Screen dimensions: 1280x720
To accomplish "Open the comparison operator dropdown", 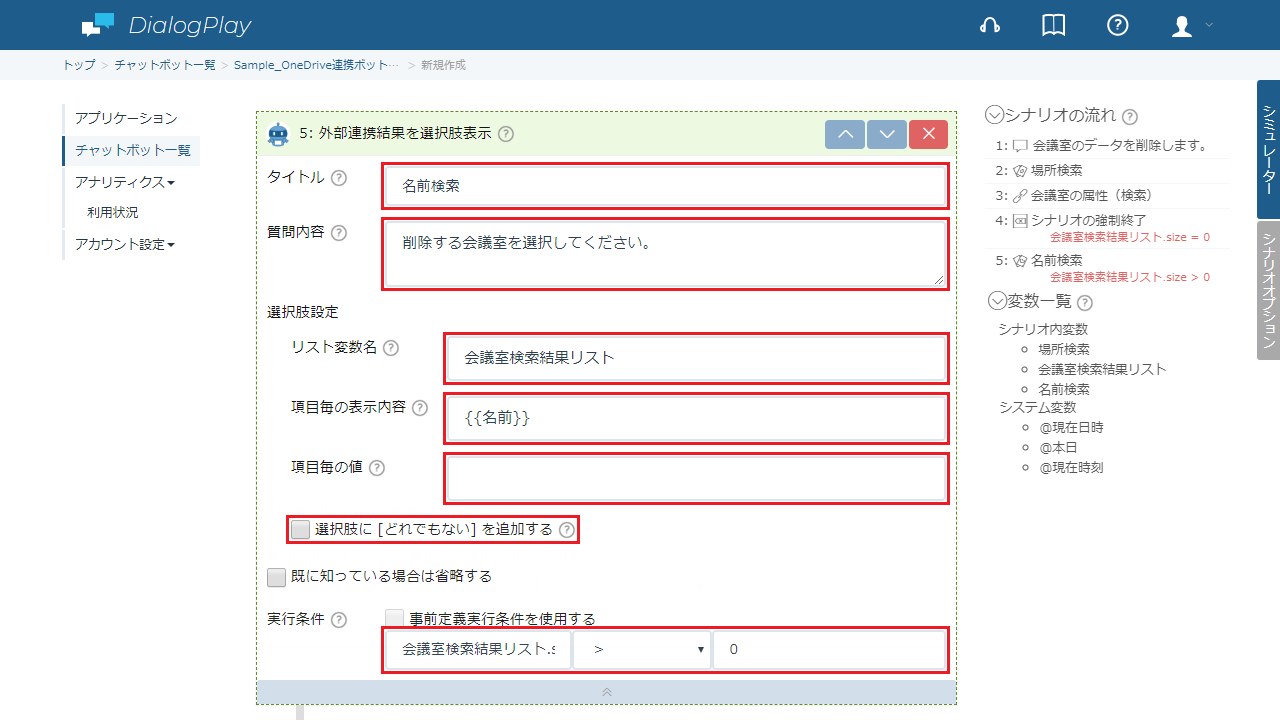I will 642,650.
